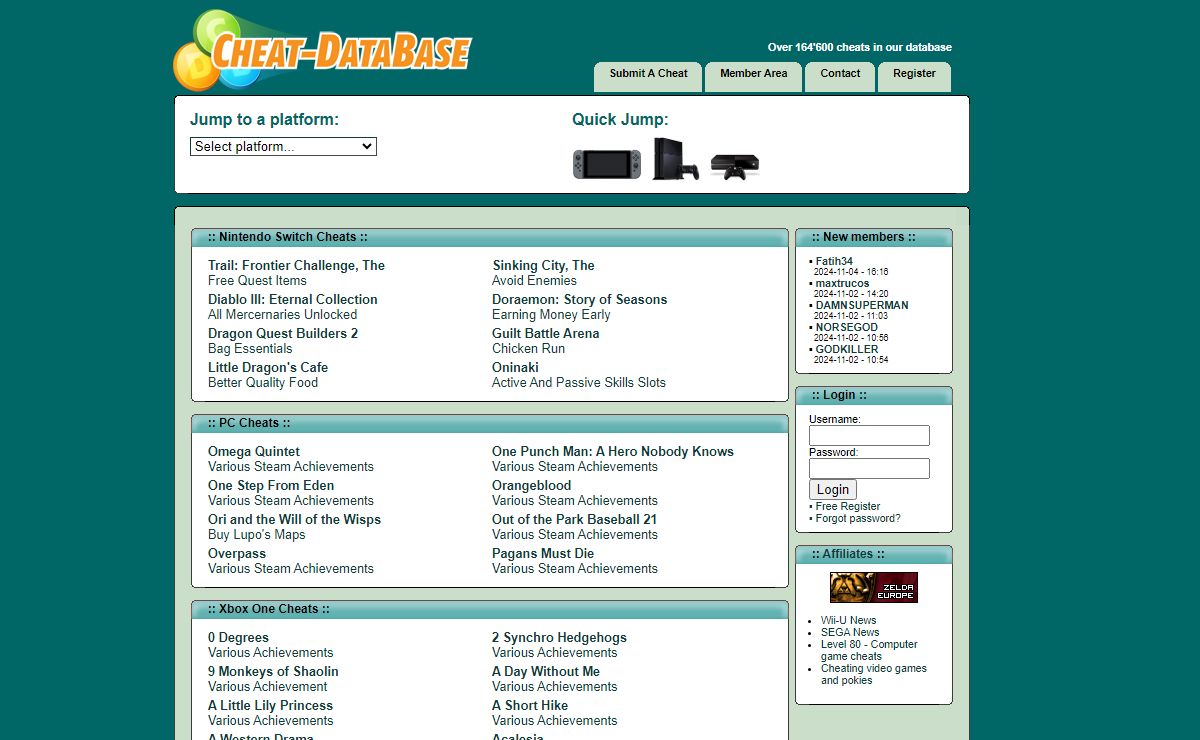This screenshot has height=740, width=1200.
Task: Click the PC Cheats section header
Action: pos(490,424)
